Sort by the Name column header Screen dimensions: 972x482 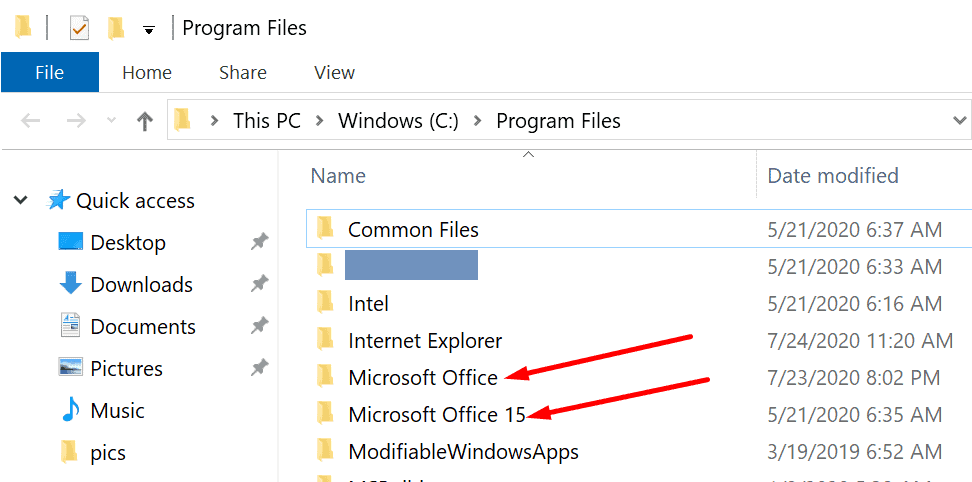click(x=338, y=176)
